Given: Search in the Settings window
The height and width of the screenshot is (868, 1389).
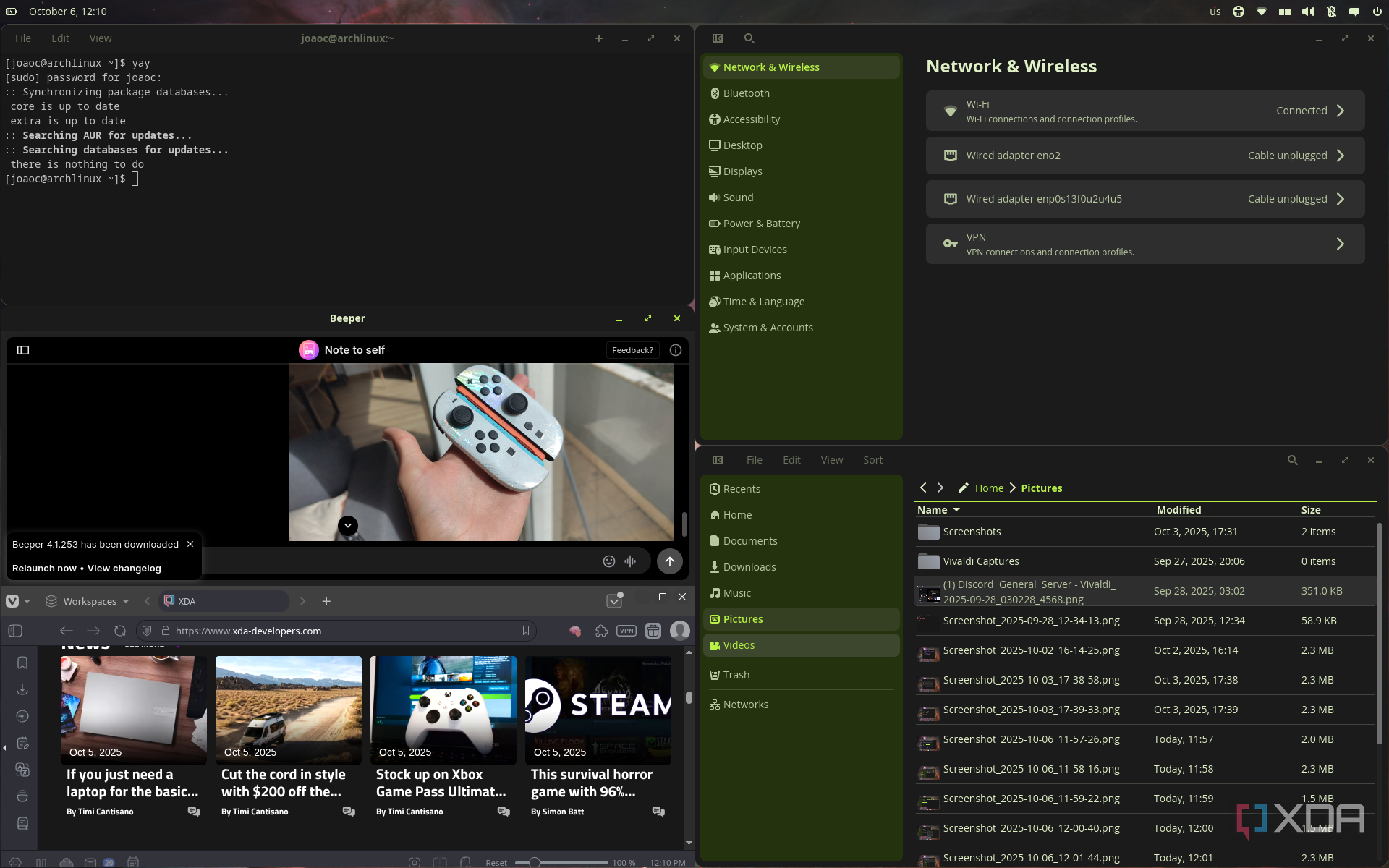Looking at the screenshot, I should click(749, 38).
